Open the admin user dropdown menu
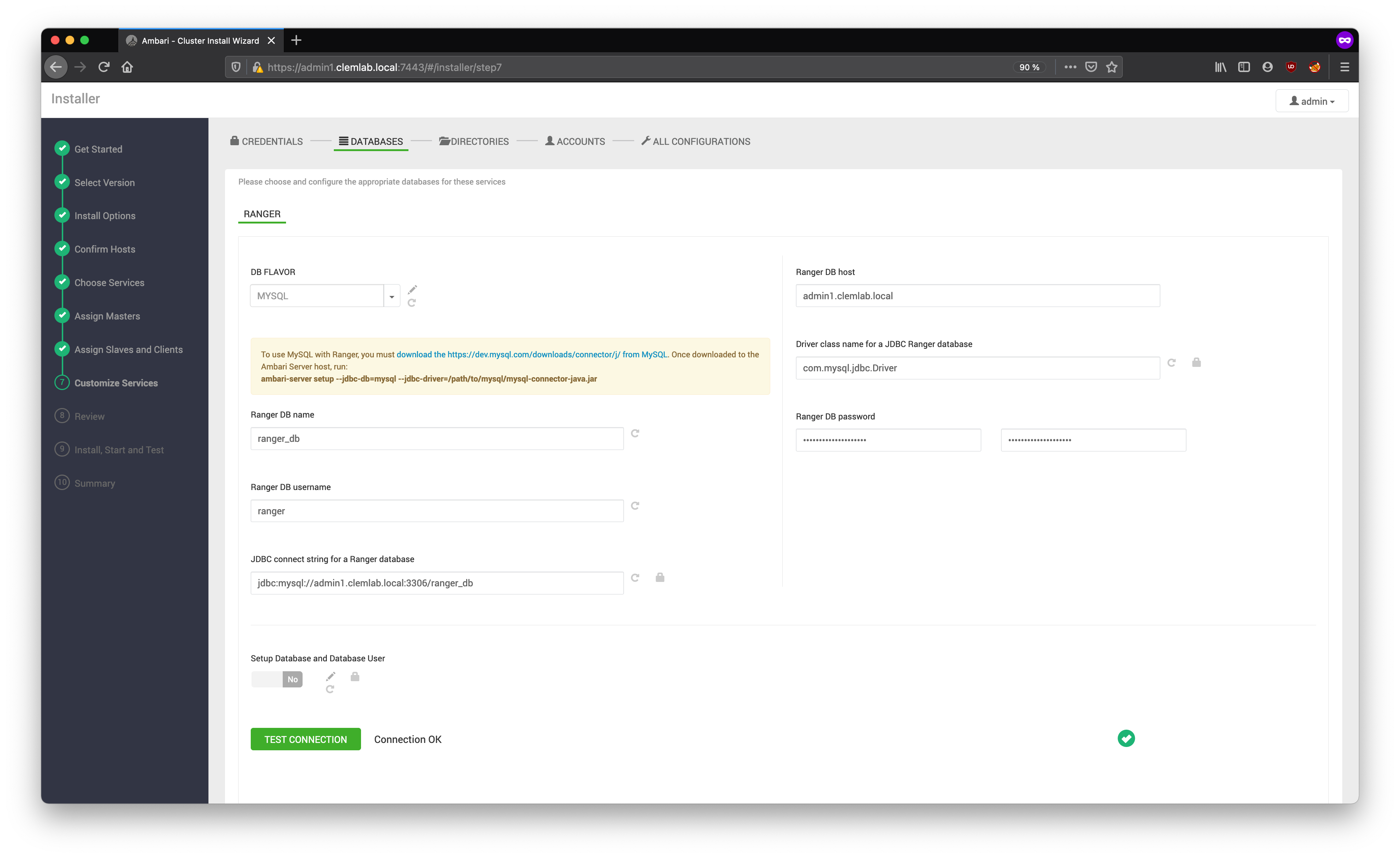The width and height of the screenshot is (1400, 858). tap(1311, 101)
